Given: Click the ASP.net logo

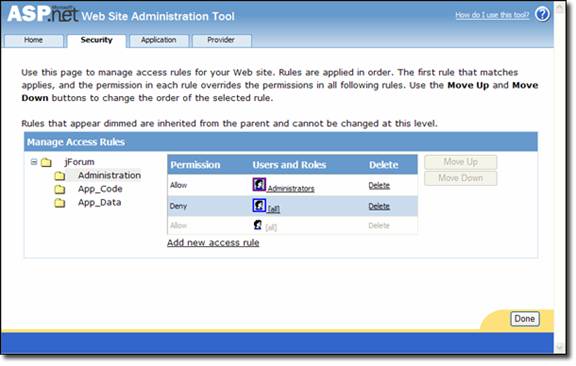Looking at the screenshot, I should tap(43, 14).
